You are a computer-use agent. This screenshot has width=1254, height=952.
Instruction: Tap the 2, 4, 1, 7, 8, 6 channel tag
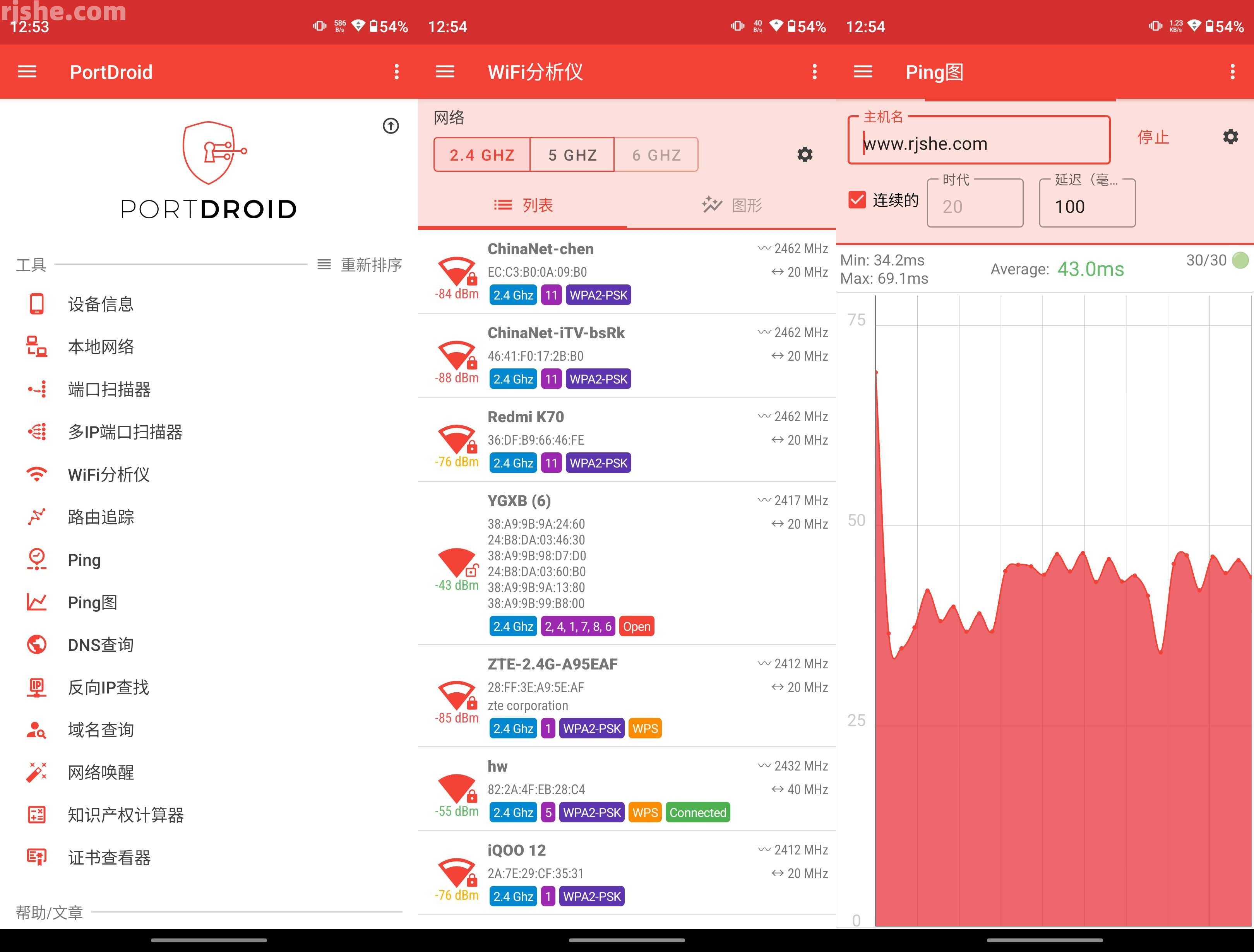578,627
